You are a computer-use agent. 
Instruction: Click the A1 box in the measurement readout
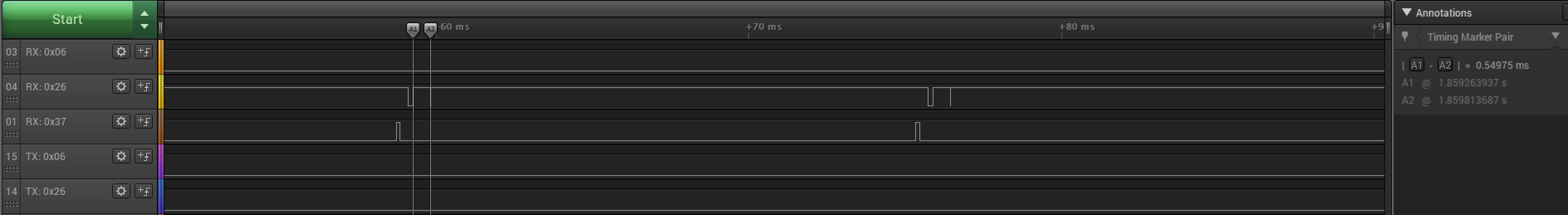pos(1416,65)
